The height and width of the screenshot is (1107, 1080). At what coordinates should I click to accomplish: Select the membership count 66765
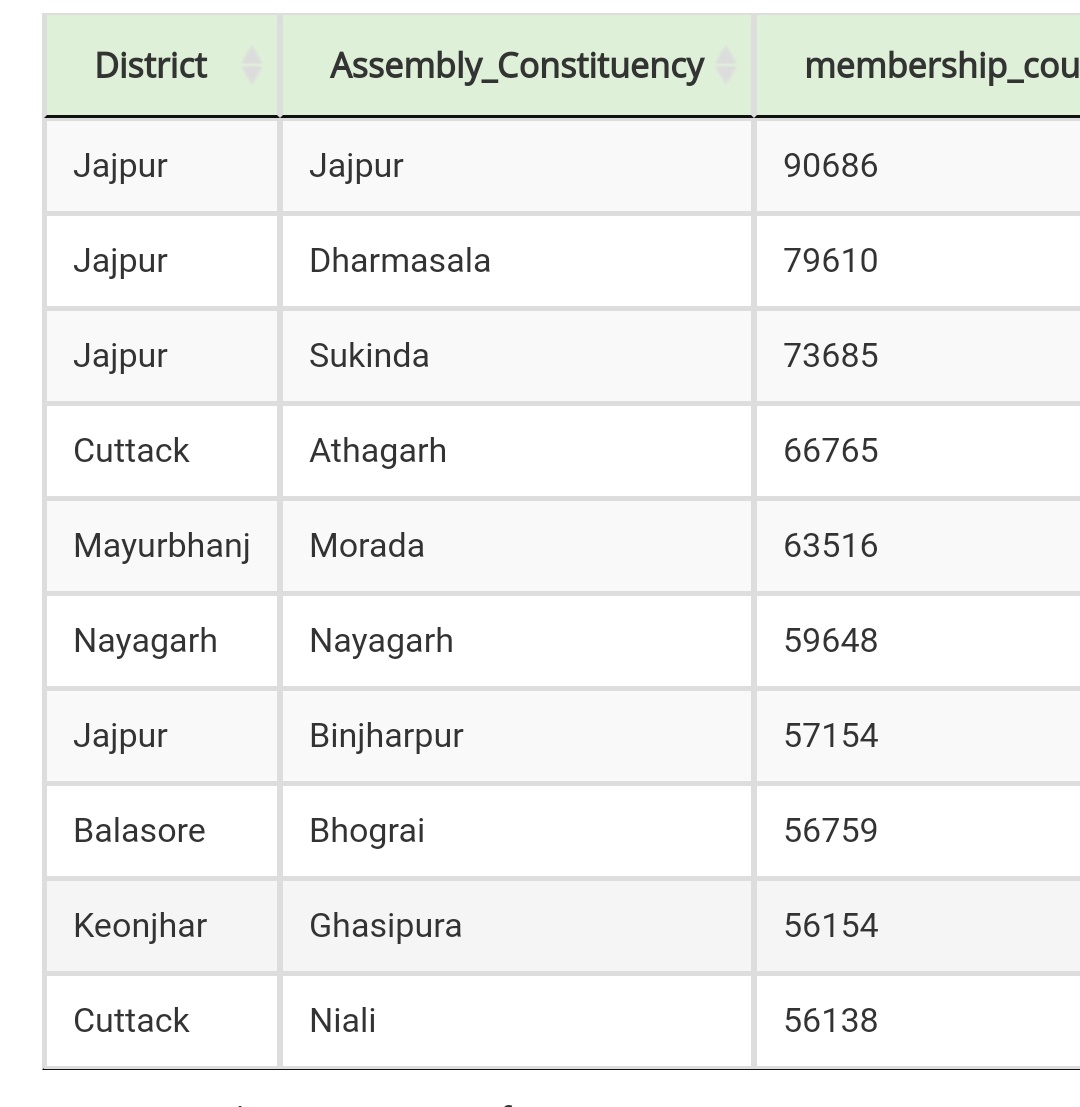[831, 451]
